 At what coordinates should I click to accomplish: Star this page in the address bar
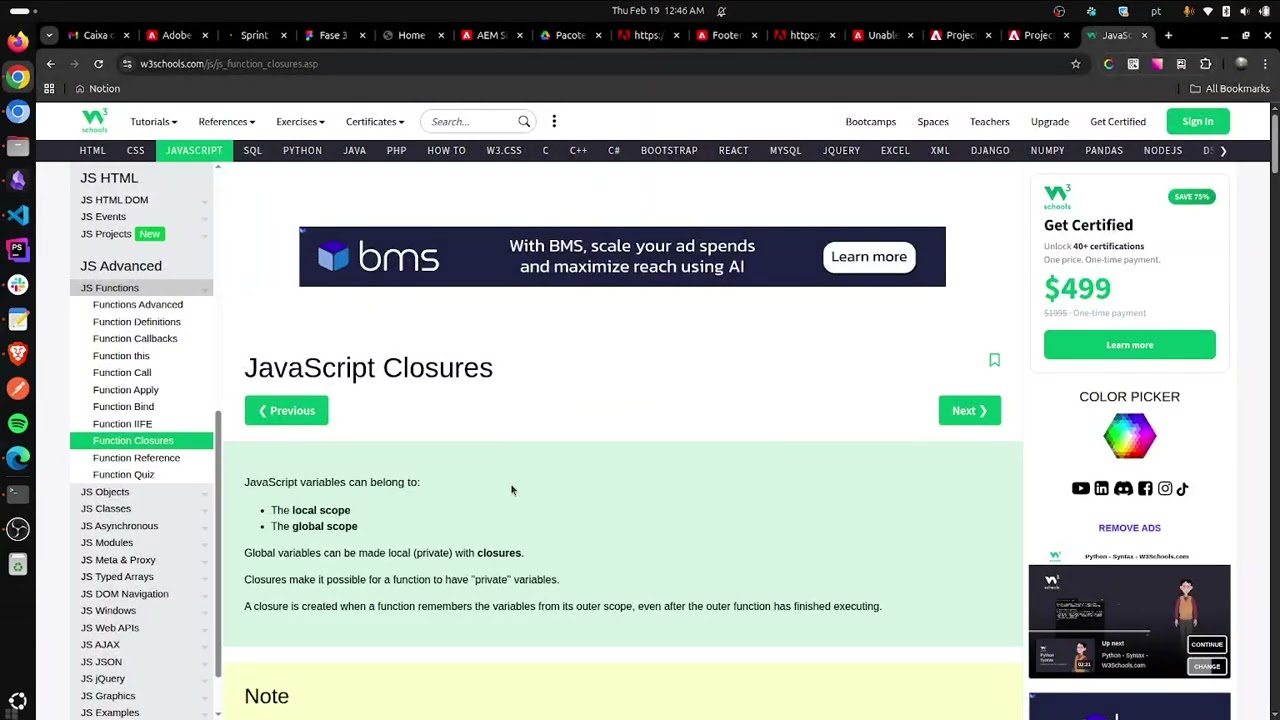[x=1076, y=64]
